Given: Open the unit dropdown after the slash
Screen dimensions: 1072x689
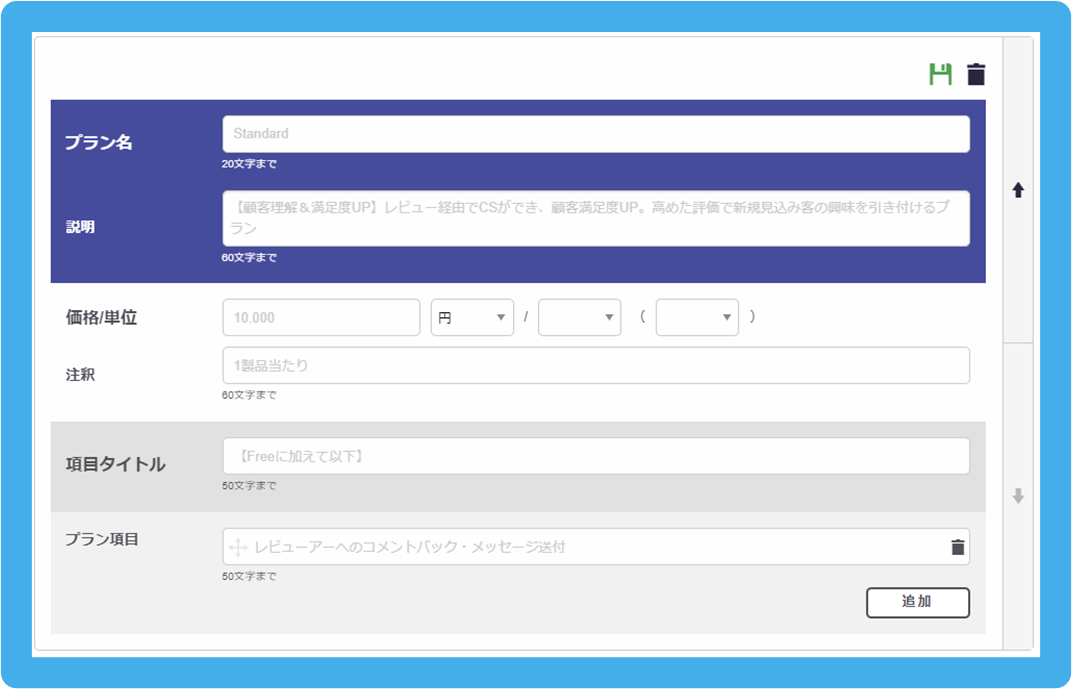Looking at the screenshot, I should 580,317.
